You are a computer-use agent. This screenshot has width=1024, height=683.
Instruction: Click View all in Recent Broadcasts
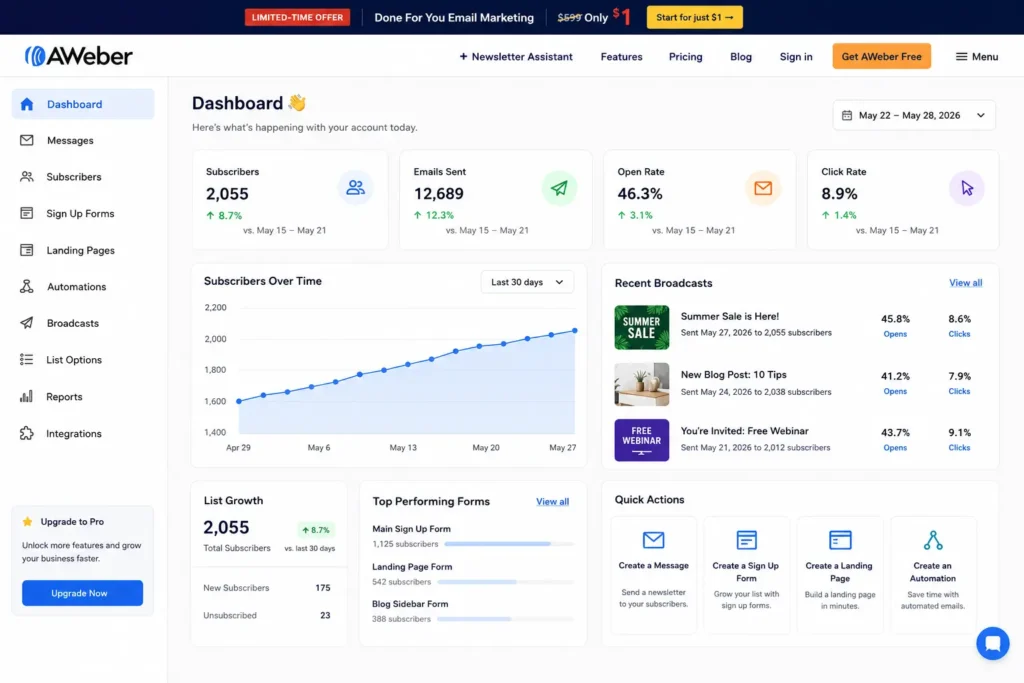click(x=965, y=283)
